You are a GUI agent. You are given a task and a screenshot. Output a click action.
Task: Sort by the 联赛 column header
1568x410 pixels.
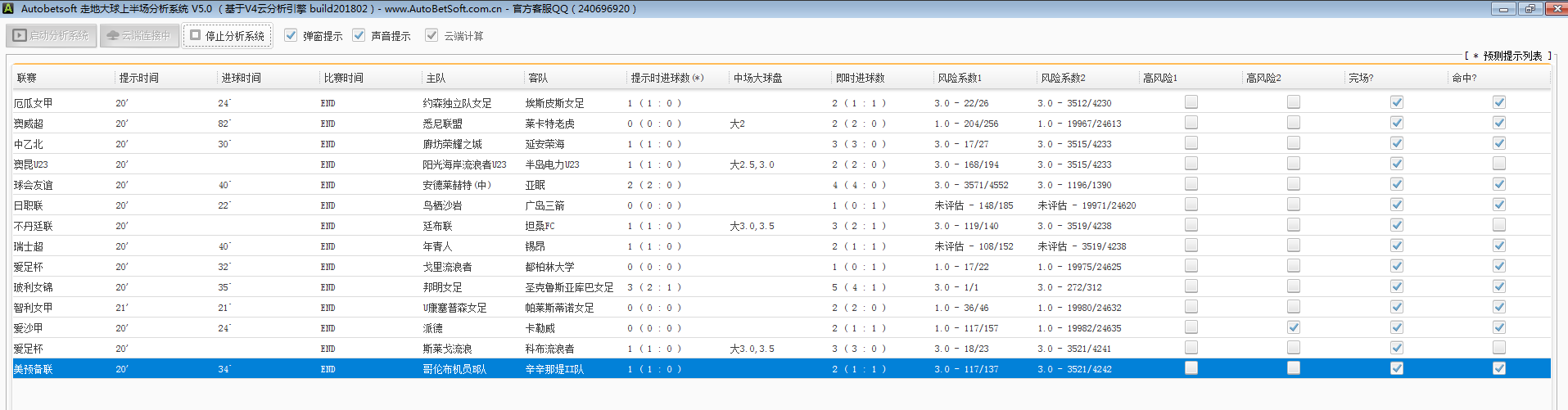coord(27,78)
